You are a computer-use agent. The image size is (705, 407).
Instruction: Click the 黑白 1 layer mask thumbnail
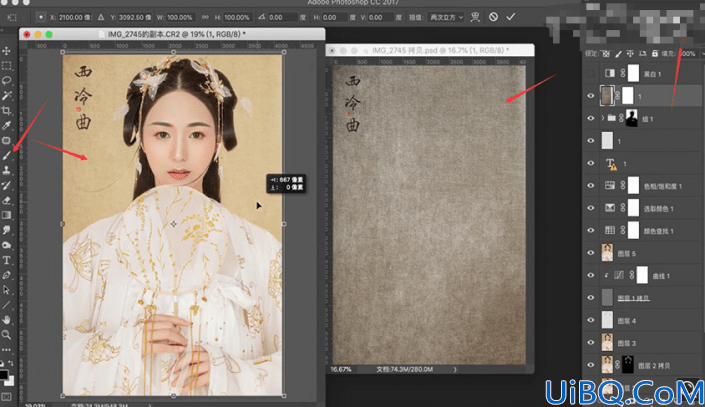(x=633, y=73)
